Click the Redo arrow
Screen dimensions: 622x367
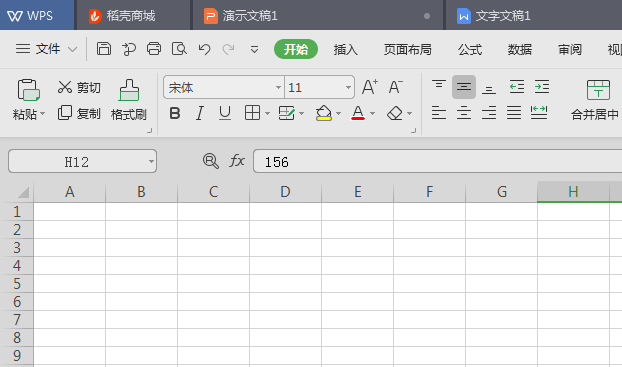pos(228,49)
